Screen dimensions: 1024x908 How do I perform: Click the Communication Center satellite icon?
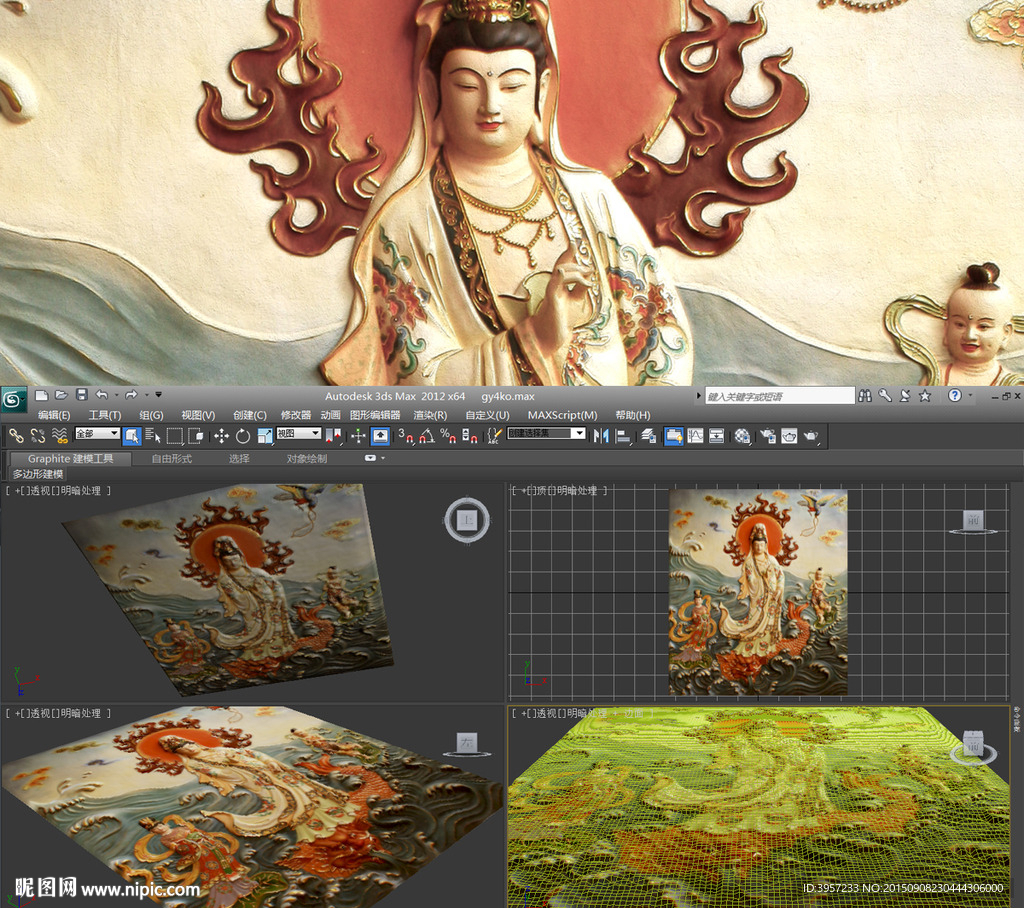coord(905,395)
